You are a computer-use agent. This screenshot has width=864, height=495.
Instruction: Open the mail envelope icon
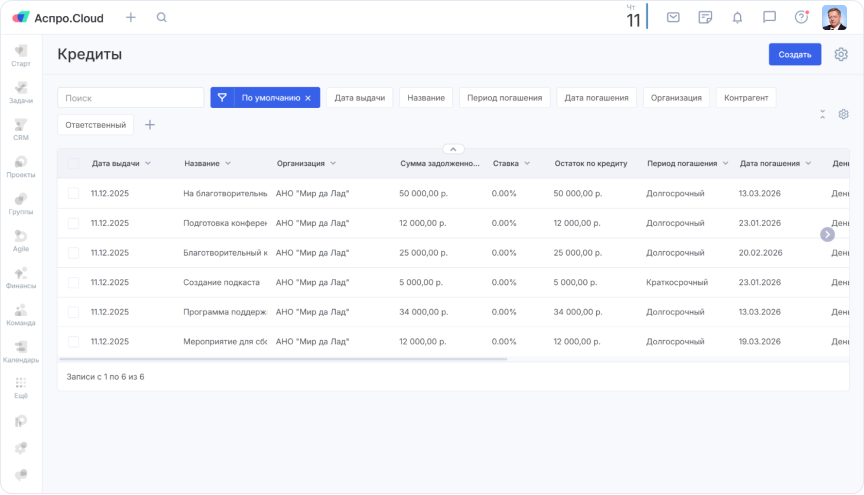click(673, 17)
